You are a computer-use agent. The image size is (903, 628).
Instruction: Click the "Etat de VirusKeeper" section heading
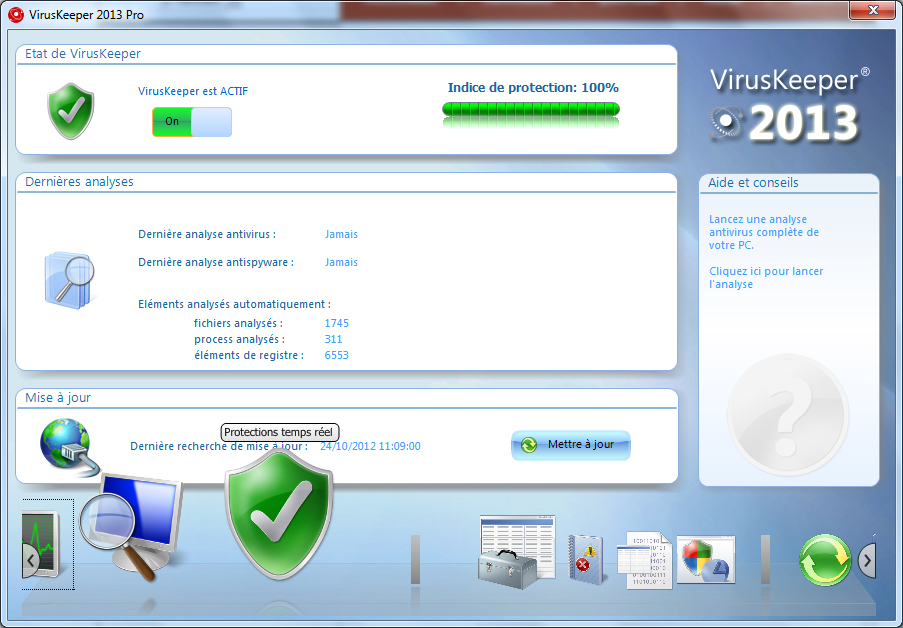[83, 54]
